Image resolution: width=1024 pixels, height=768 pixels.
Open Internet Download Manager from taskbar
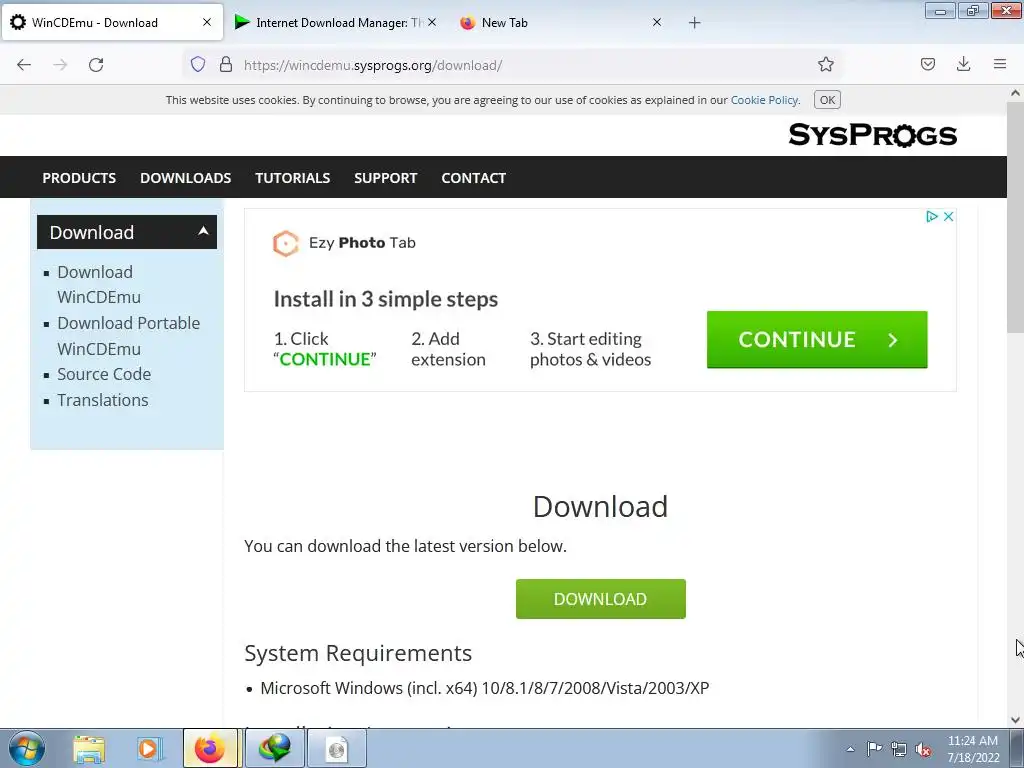pos(274,748)
